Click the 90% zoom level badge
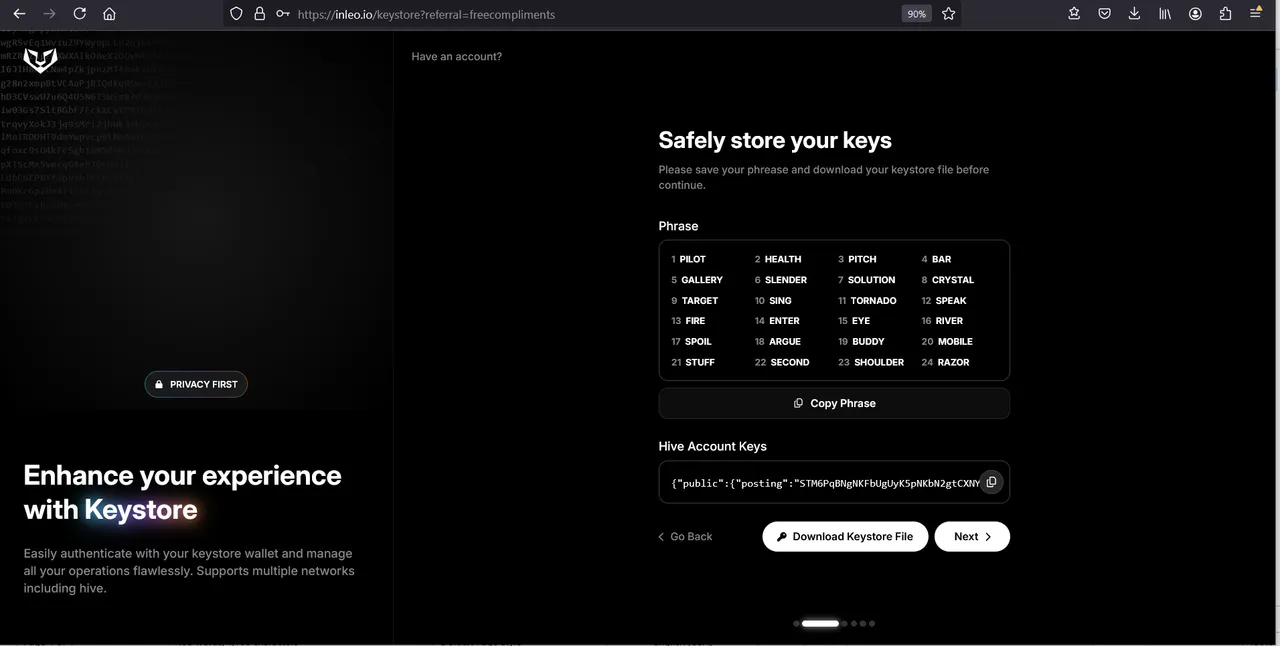Screen dimensions: 1280x646 pyautogui.click(x=916, y=14)
